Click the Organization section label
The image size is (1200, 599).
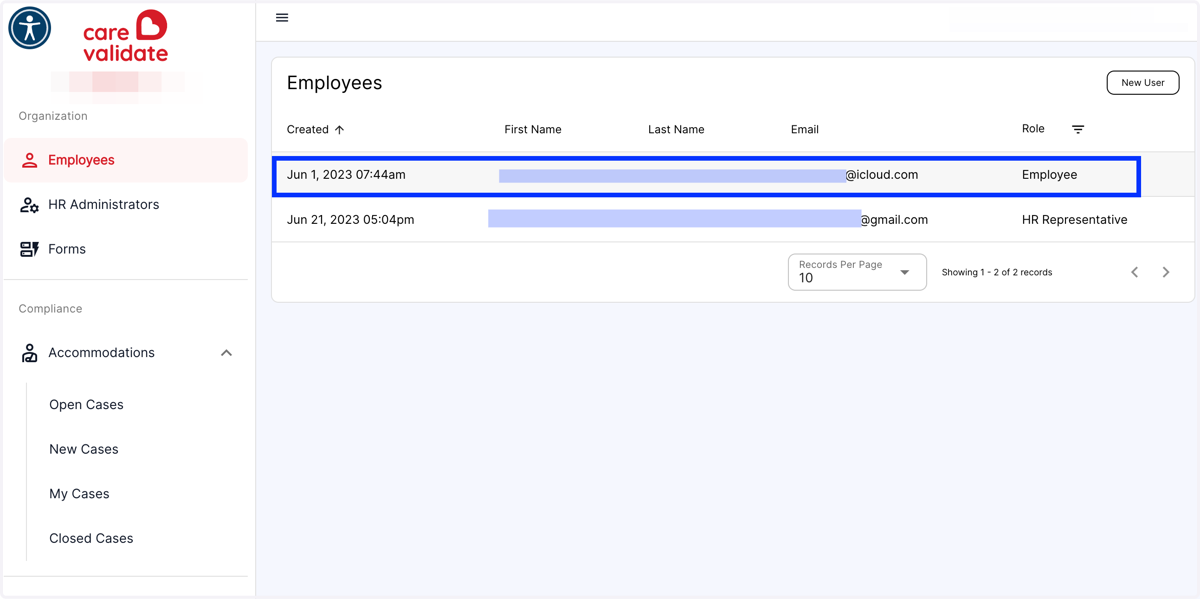53,116
